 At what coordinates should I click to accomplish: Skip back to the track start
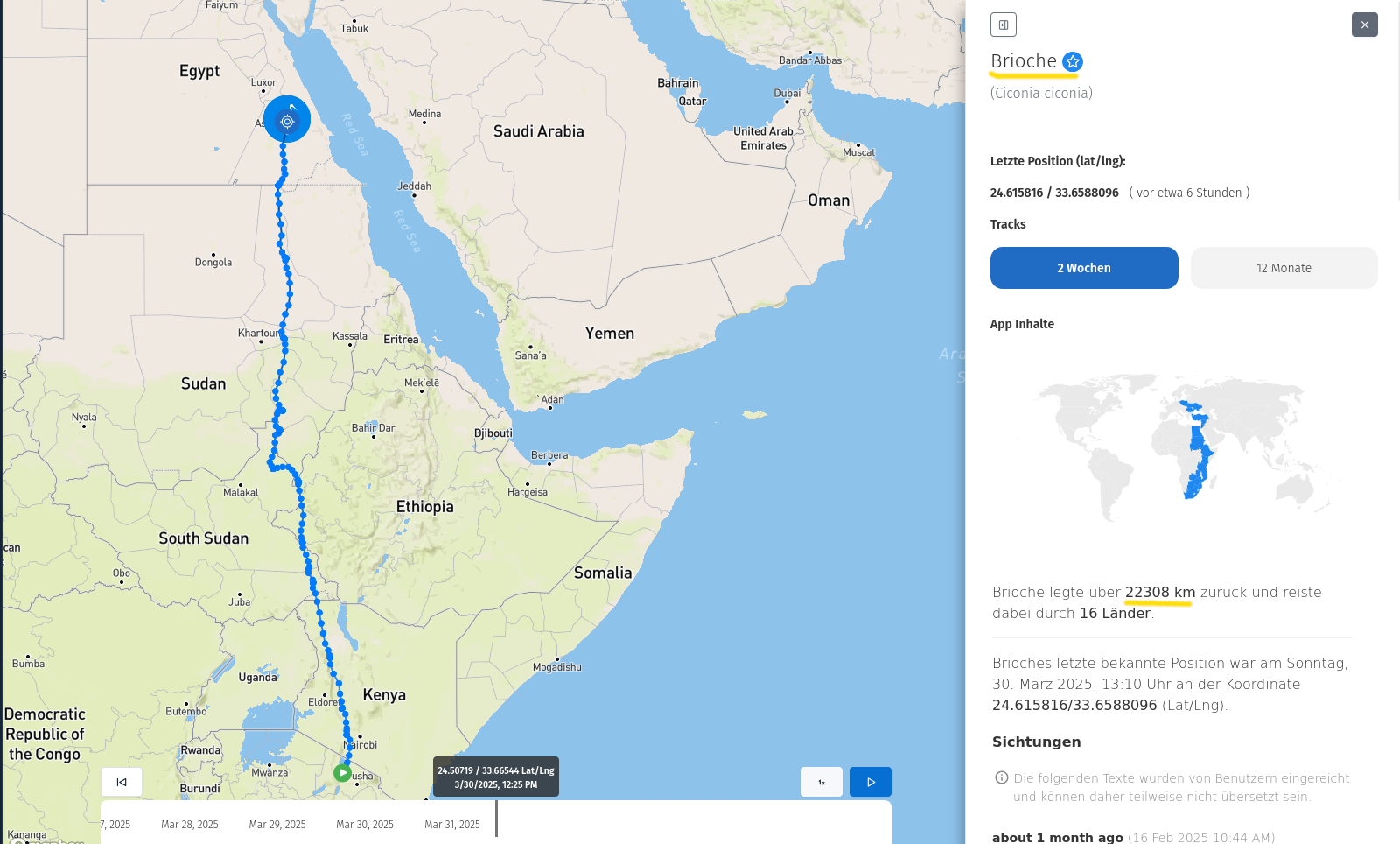point(122,782)
